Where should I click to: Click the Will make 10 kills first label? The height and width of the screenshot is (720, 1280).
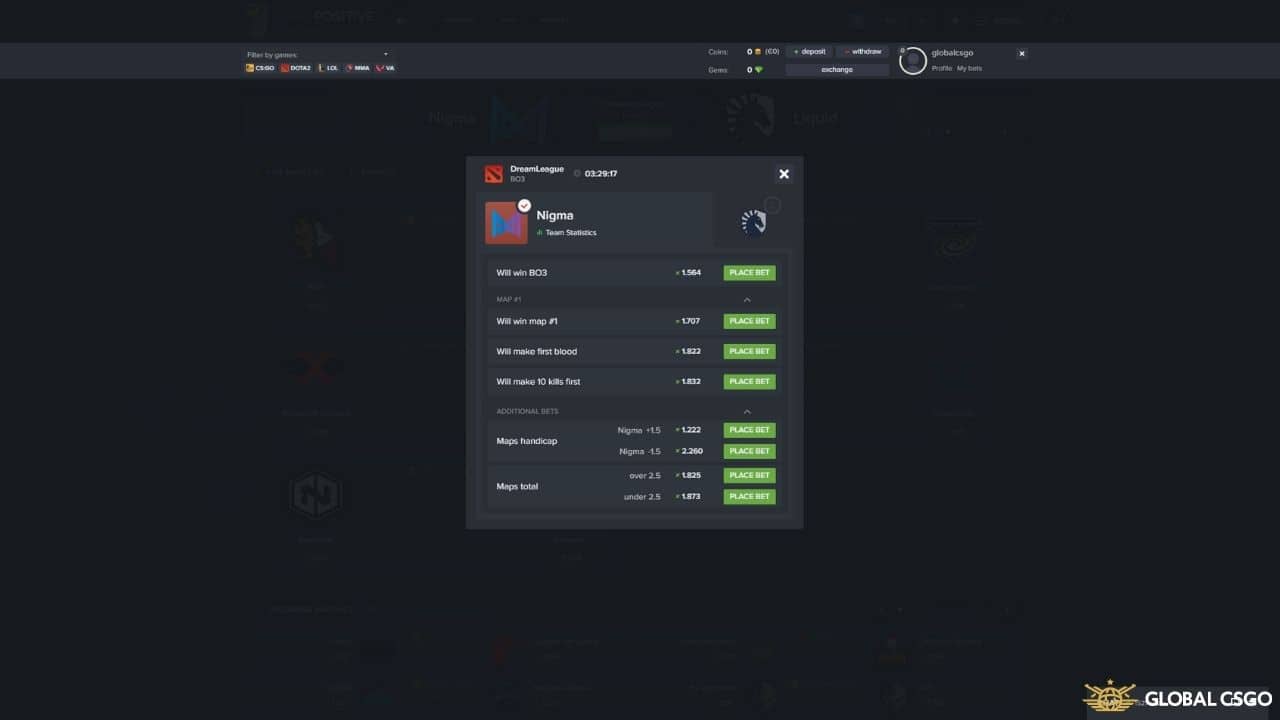tap(538, 382)
